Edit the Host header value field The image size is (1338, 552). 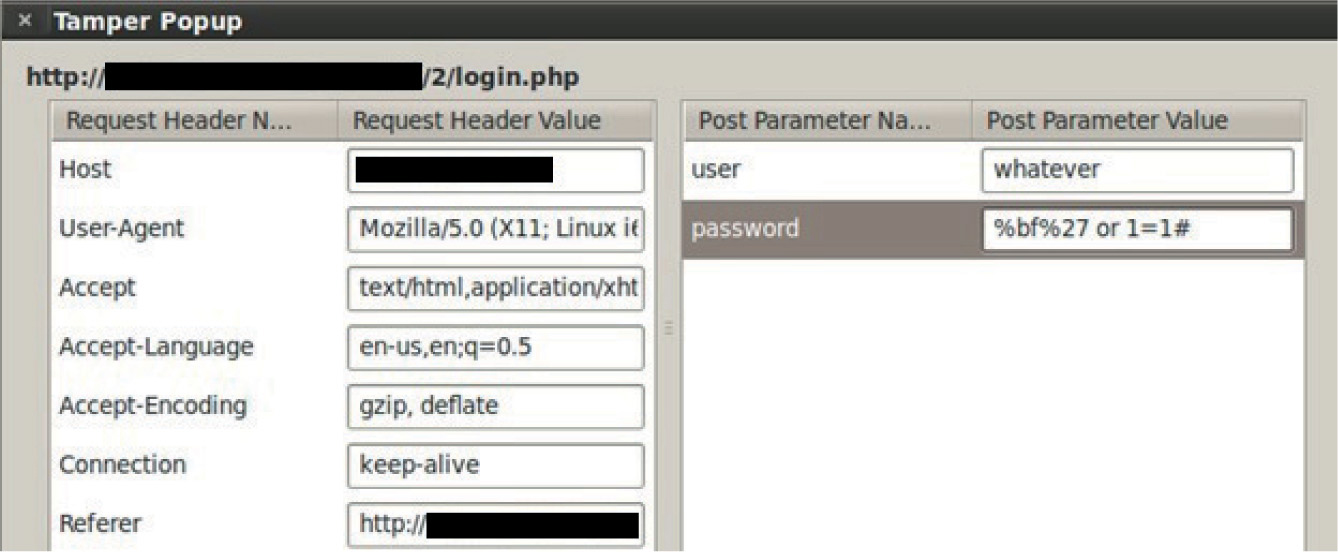click(x=496, y=170)
